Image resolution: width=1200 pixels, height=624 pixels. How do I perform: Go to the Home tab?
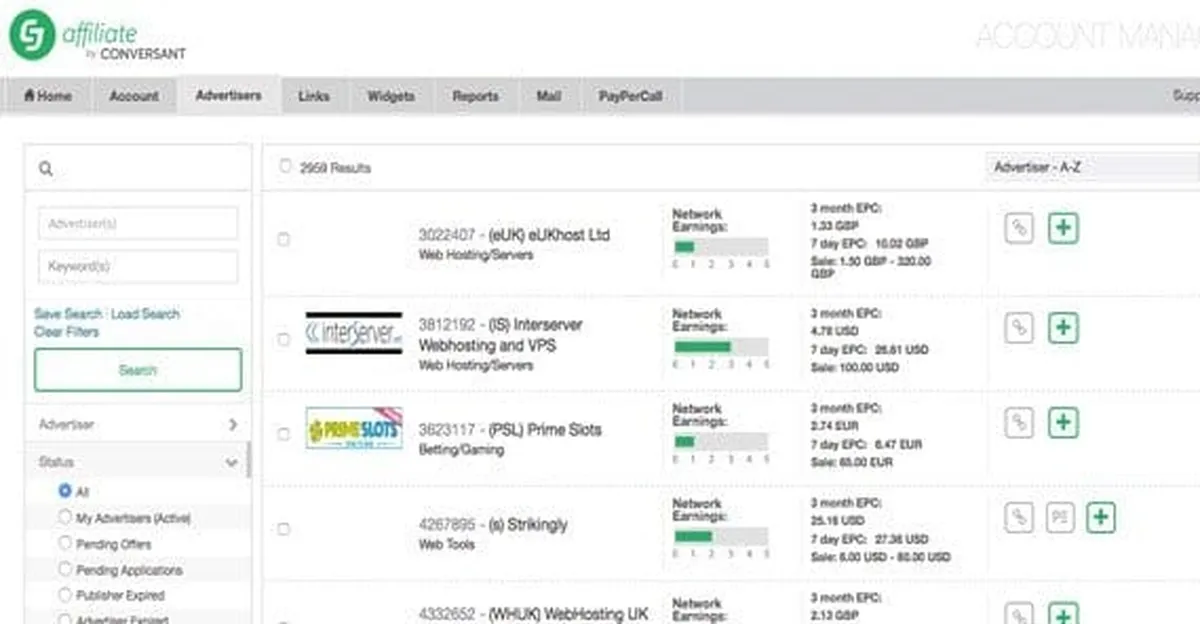point(48,96)
